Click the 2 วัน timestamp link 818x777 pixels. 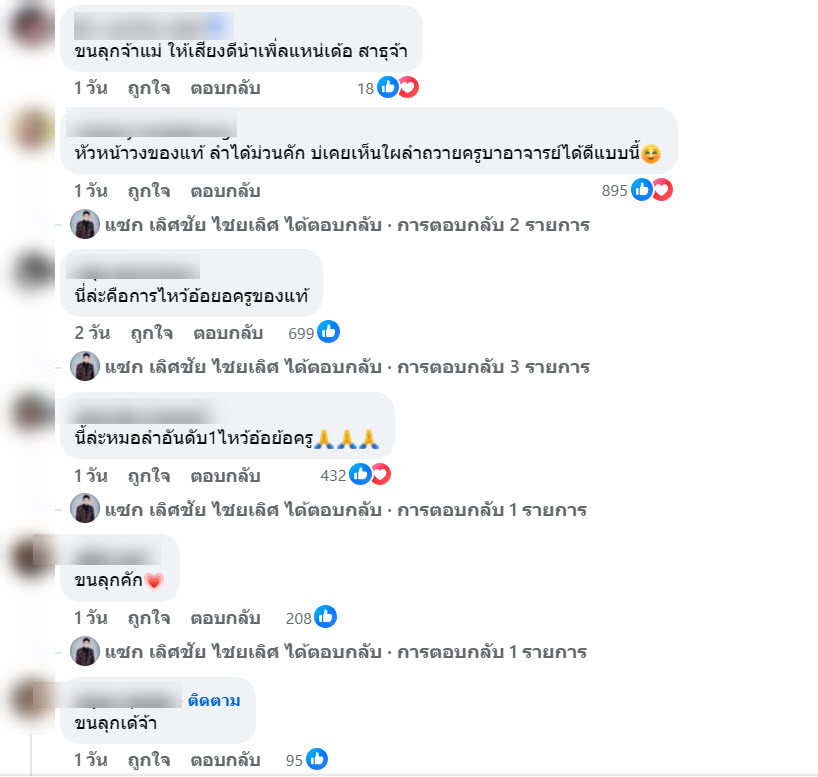pos(92,333)
